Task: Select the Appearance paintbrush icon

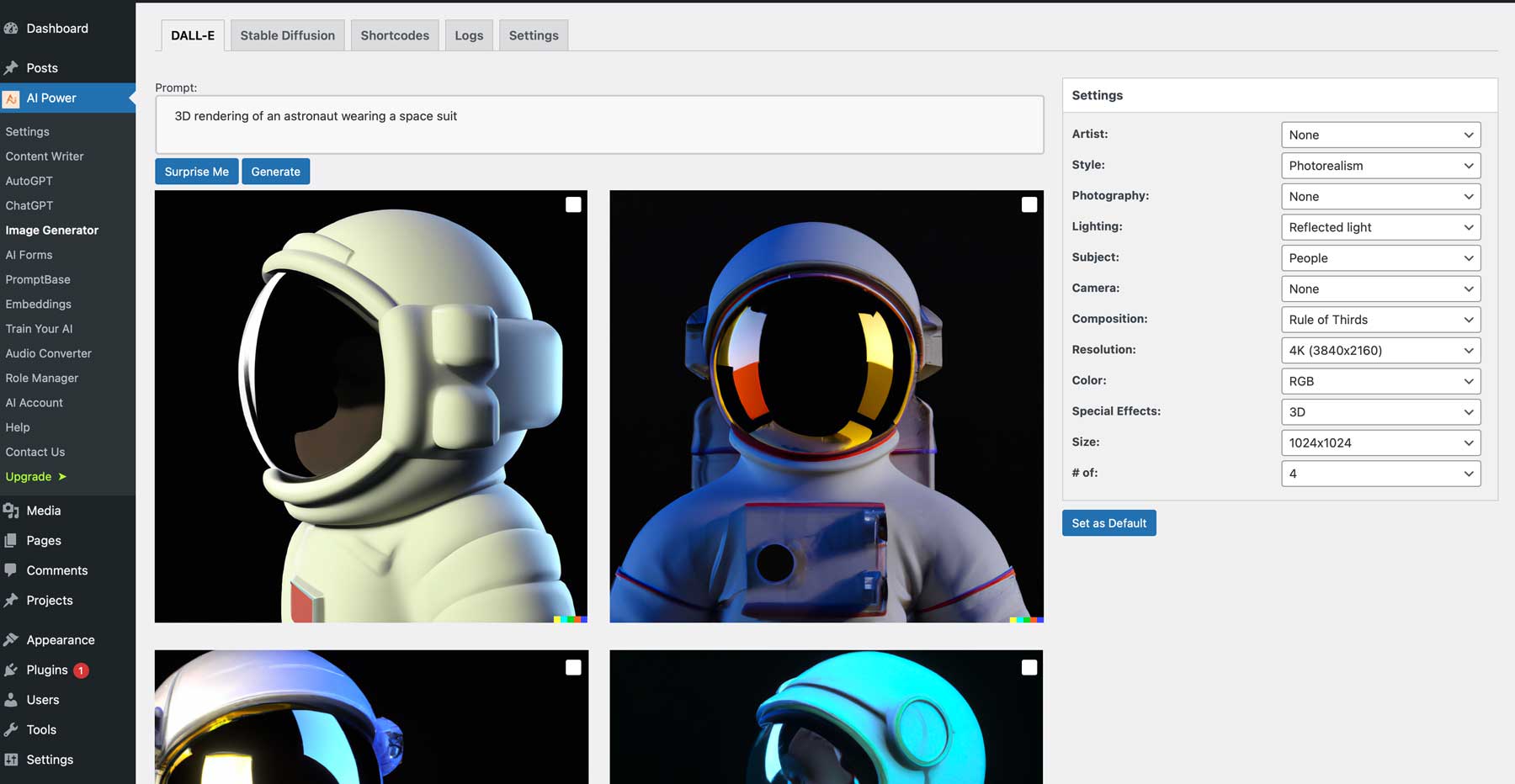Action: tap(11, 639)
